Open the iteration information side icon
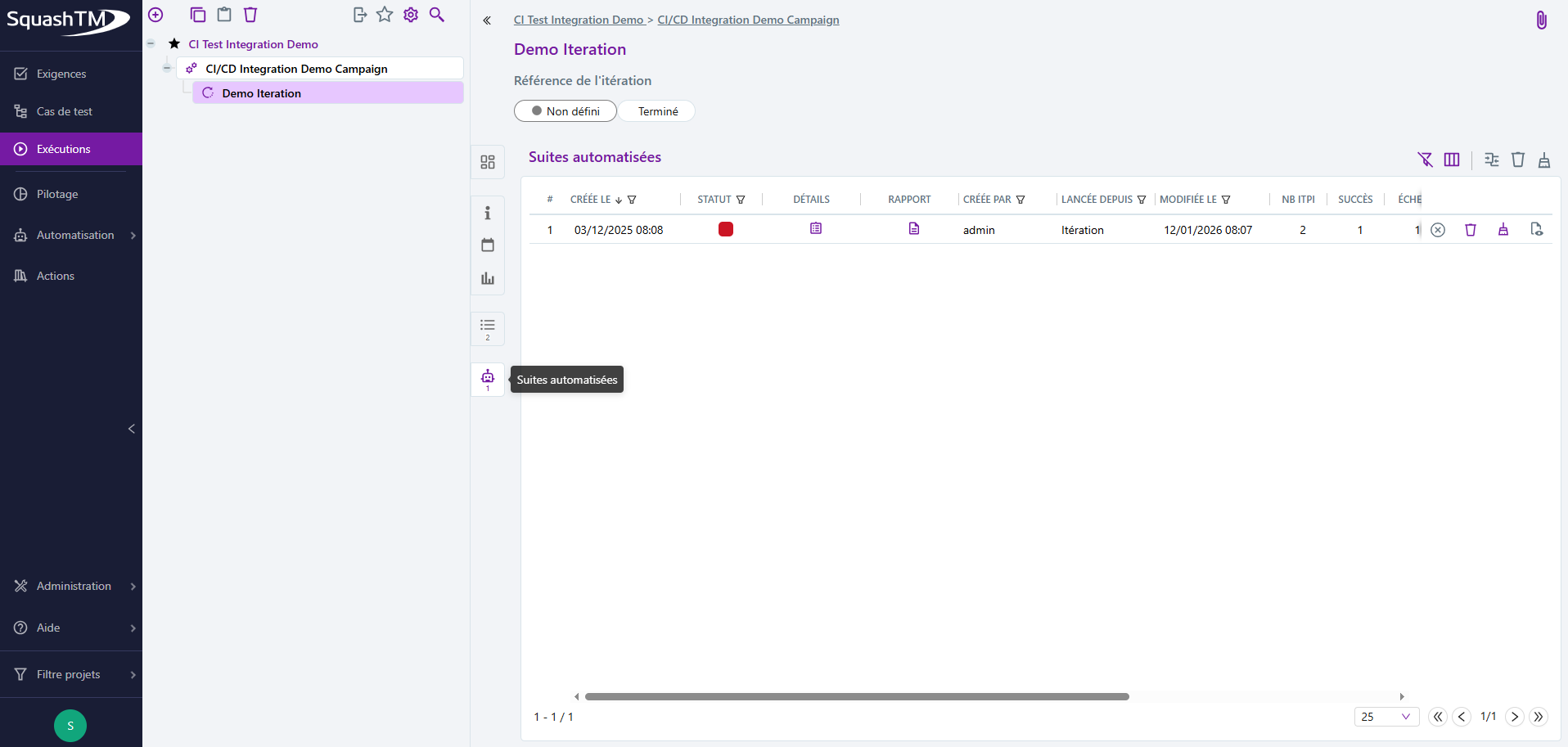Viewport: 1568px width, 747px height. point(488,213)
